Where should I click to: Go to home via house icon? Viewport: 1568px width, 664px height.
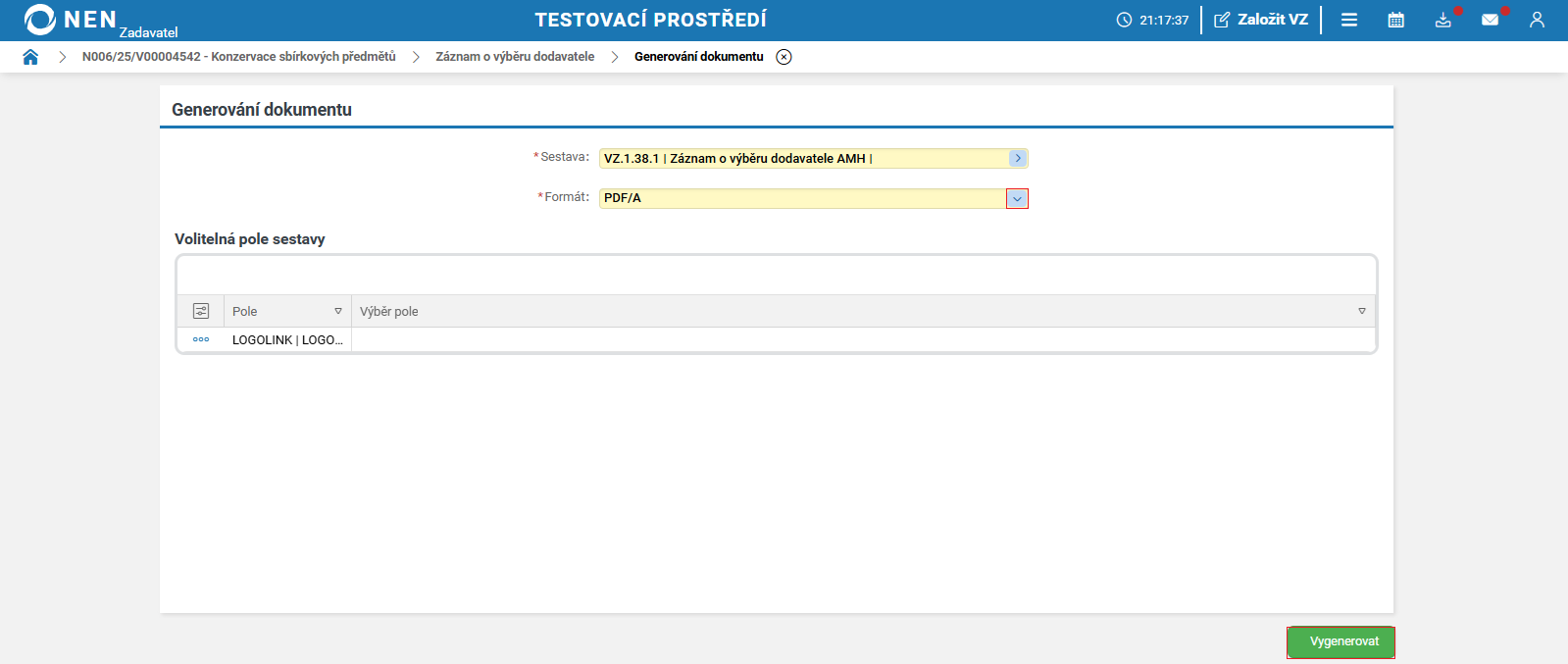[30, 57]
